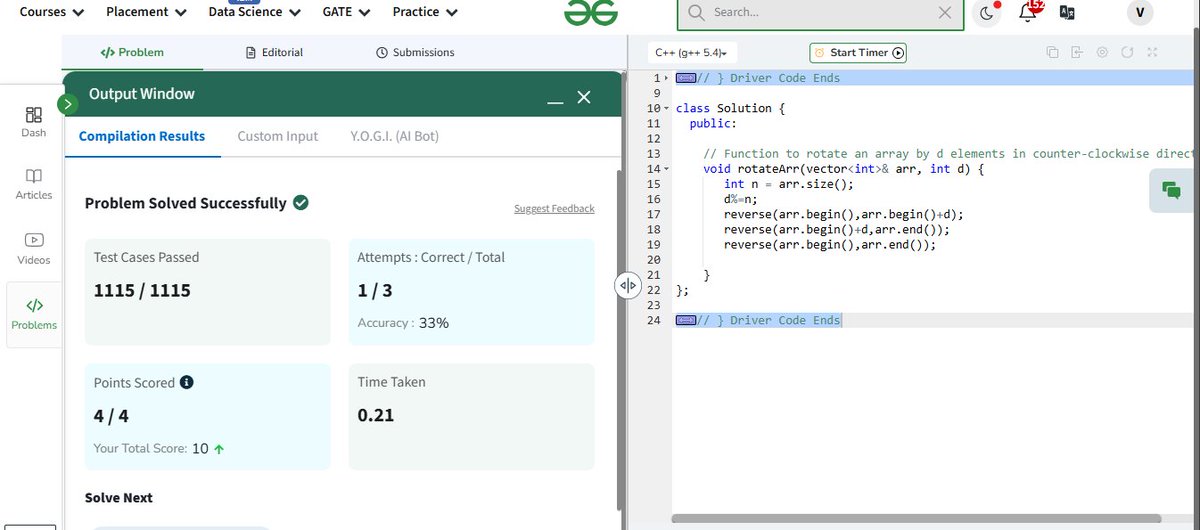Screen dimensions: 1200x530
Task: Fold rotateArr function at line 14
Action: click(x=666, y=169)
